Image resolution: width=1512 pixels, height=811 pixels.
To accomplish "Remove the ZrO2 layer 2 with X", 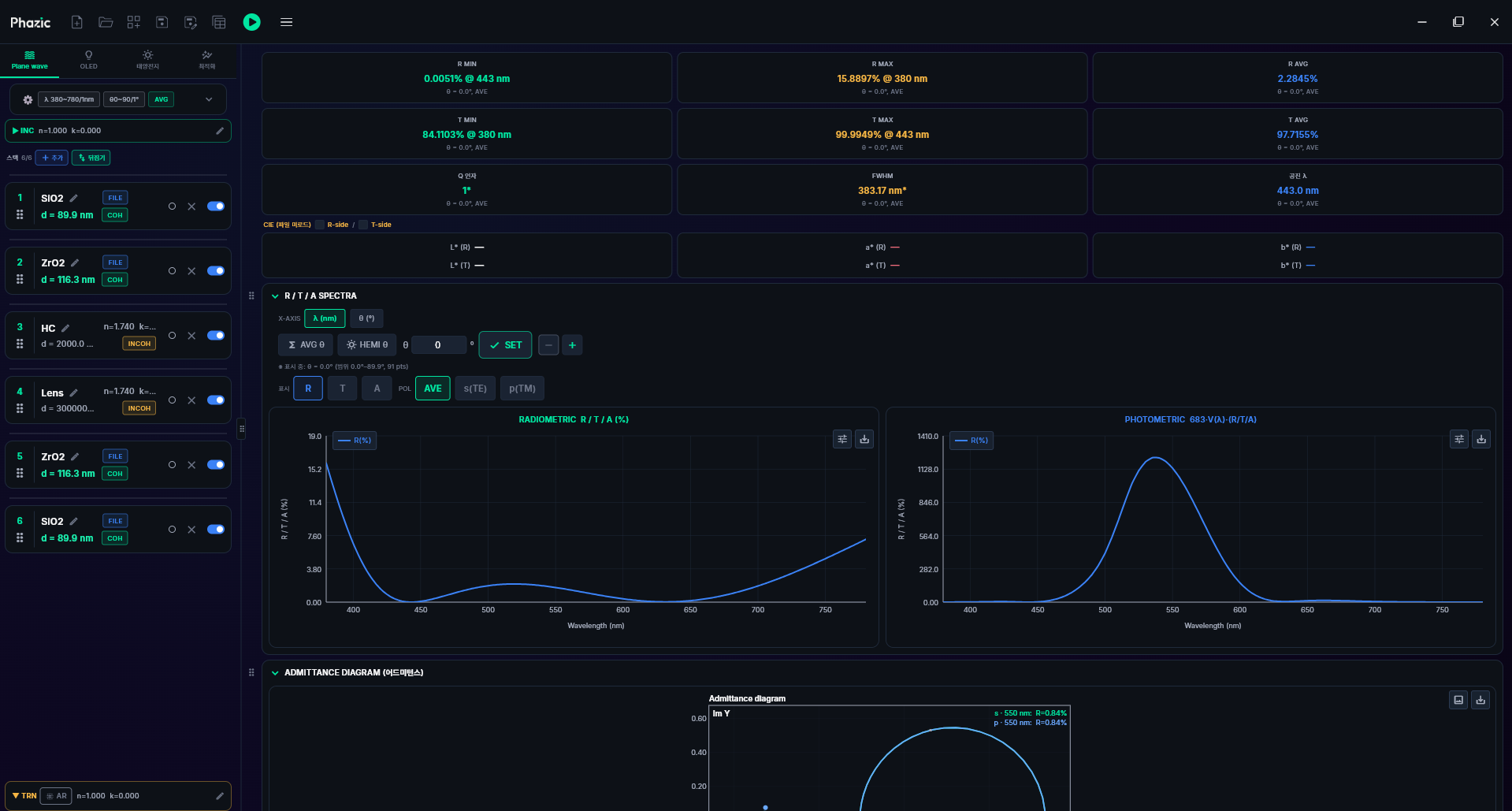I will pos(191,271).
